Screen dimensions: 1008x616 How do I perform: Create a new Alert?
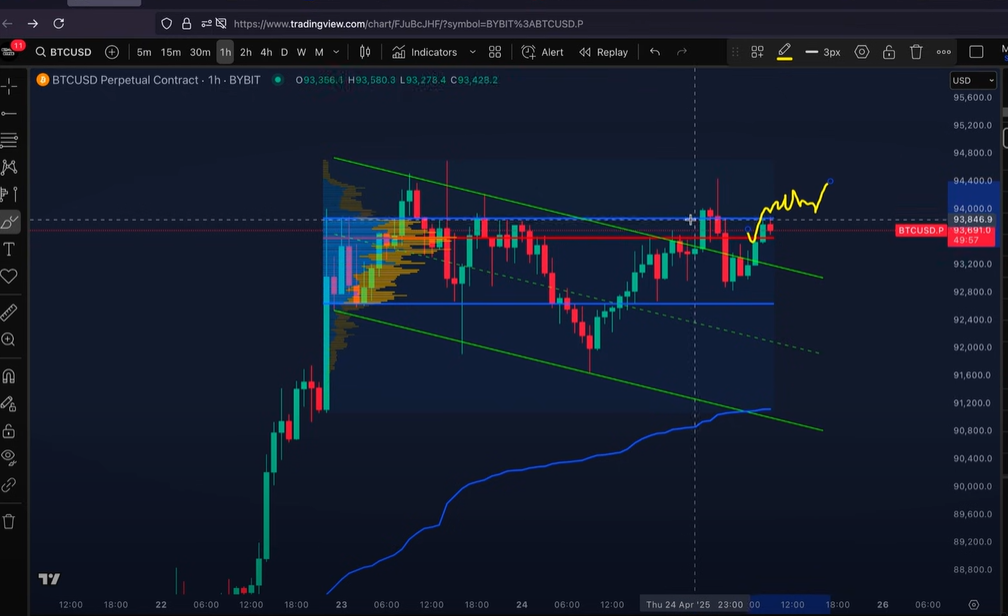[543, 52]
